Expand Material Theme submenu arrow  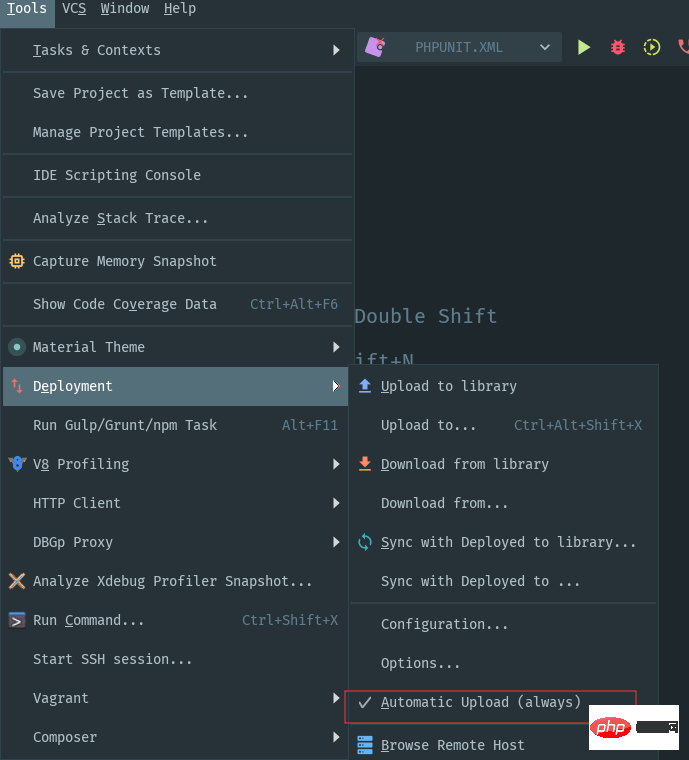click(x=336, y=347)
